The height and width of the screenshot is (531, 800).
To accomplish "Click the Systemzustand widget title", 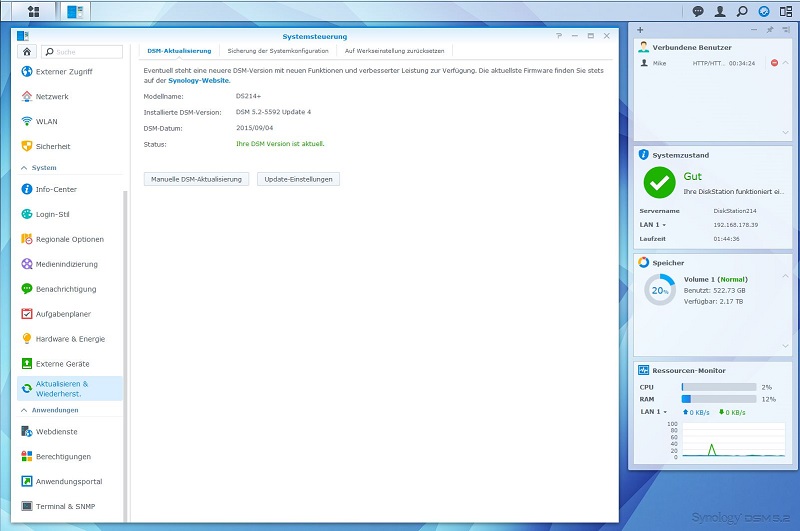I will tap(681, 156).
